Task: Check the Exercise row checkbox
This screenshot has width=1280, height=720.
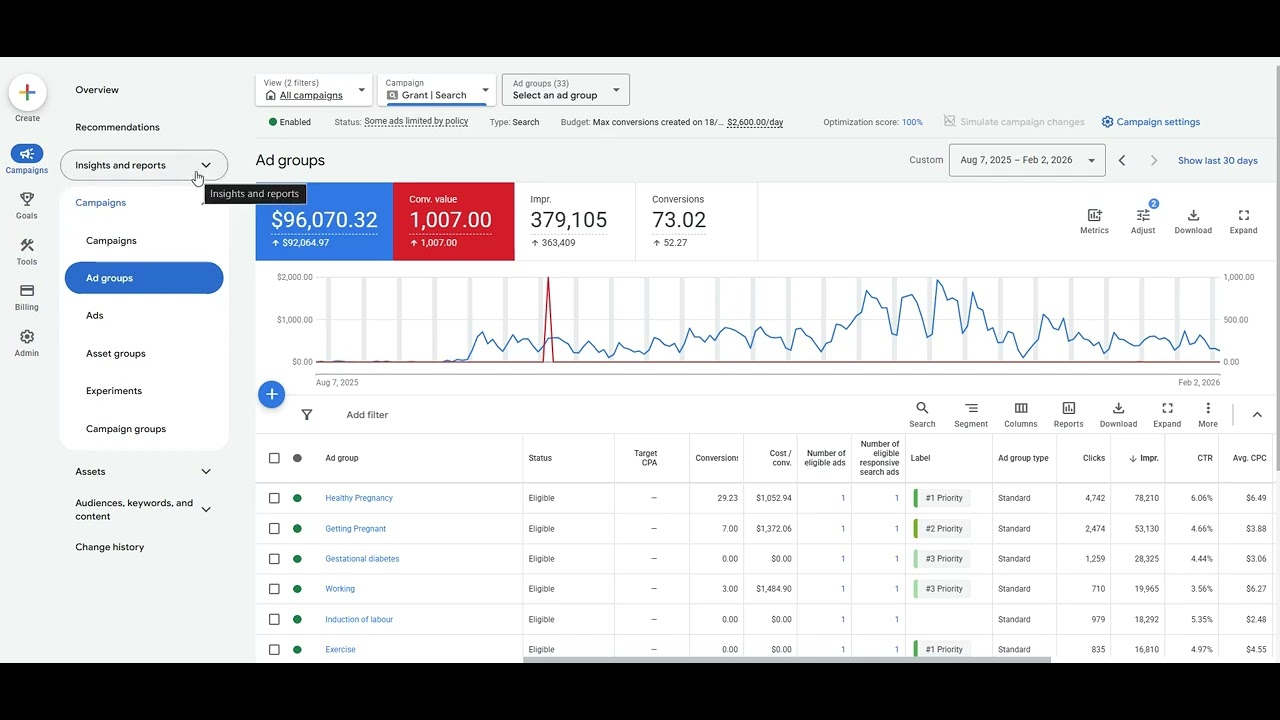Action: coord(274,649)
